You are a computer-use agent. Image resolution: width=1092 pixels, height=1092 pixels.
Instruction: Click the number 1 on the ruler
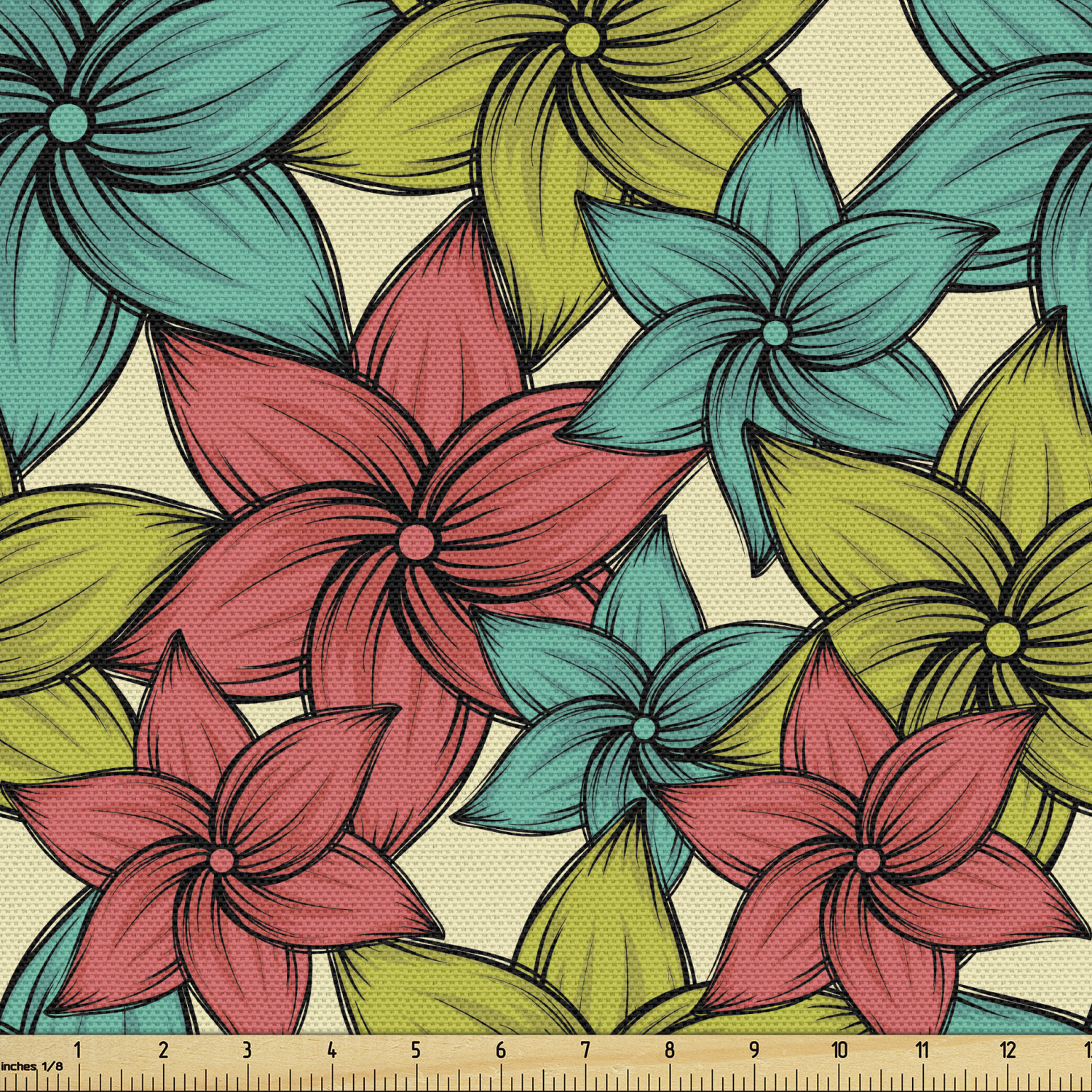click(x=78, y=1050)
